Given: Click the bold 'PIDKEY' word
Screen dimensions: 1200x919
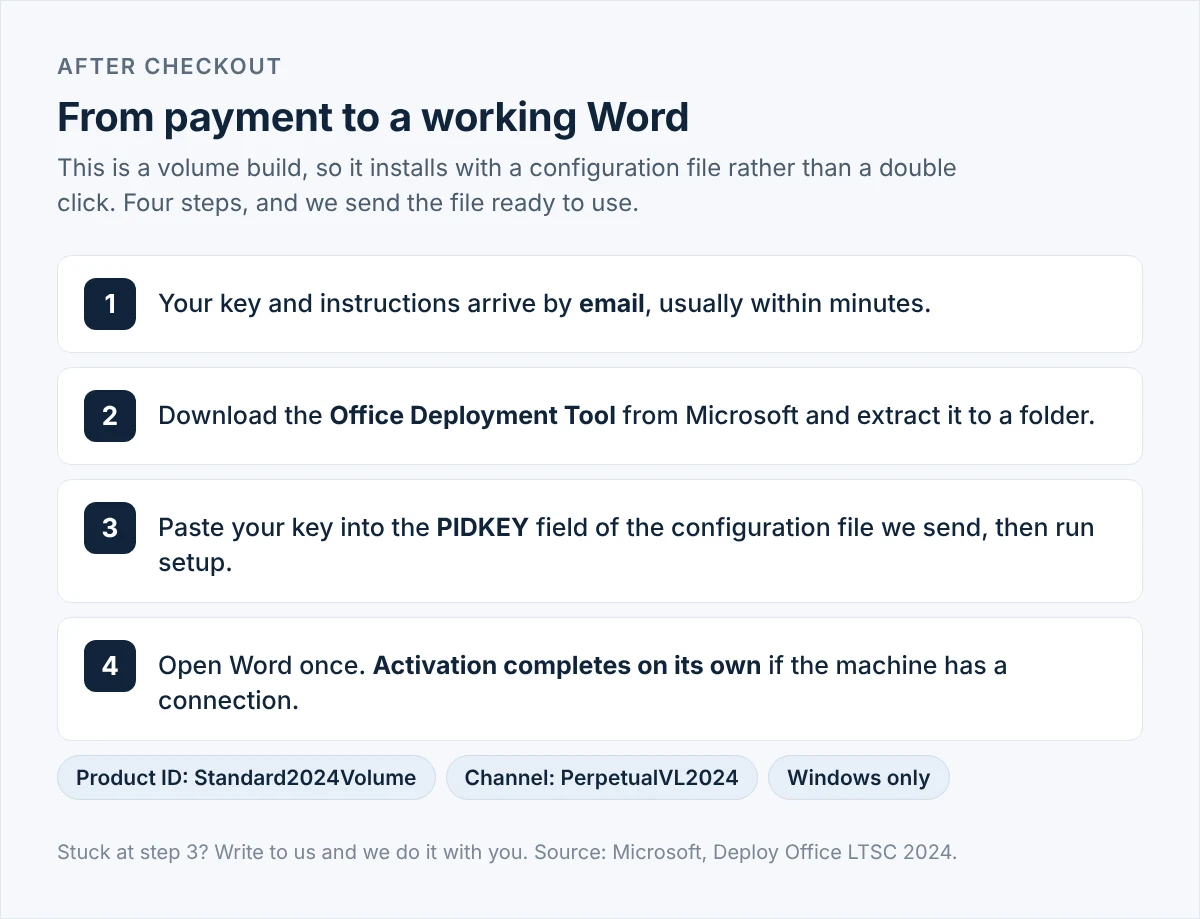Looking at the screenshot, I should pyautogui.click(x=482, y=528).
